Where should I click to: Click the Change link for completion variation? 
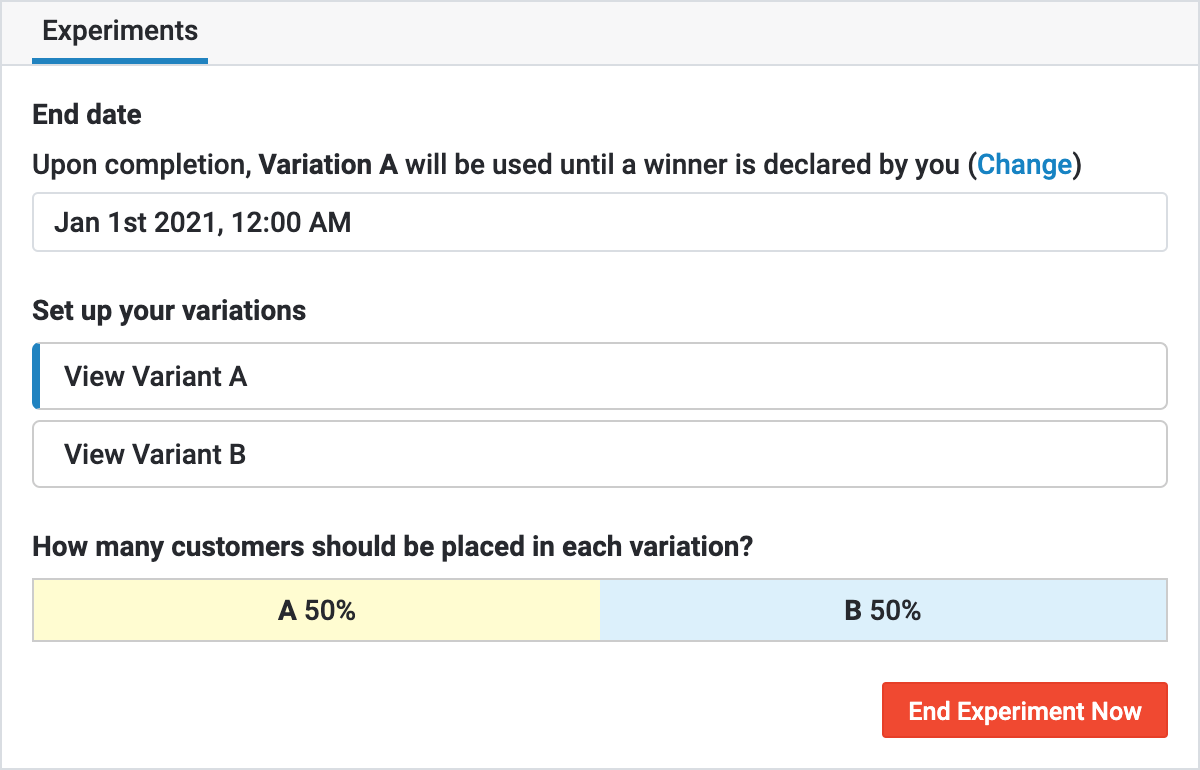[1024, 165]
